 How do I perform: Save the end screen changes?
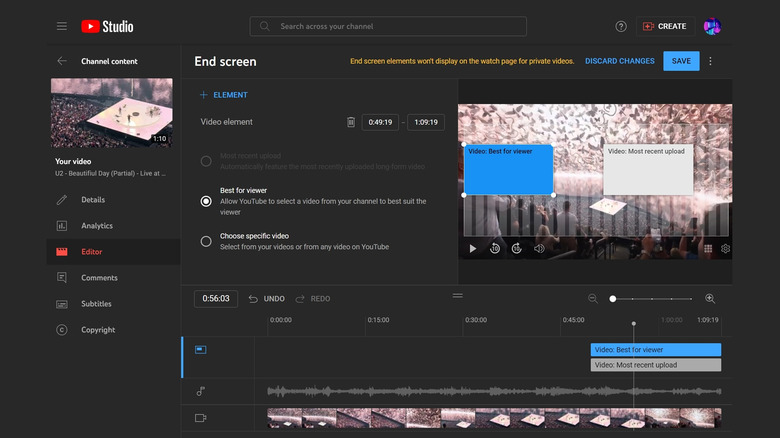click(681, 61)
